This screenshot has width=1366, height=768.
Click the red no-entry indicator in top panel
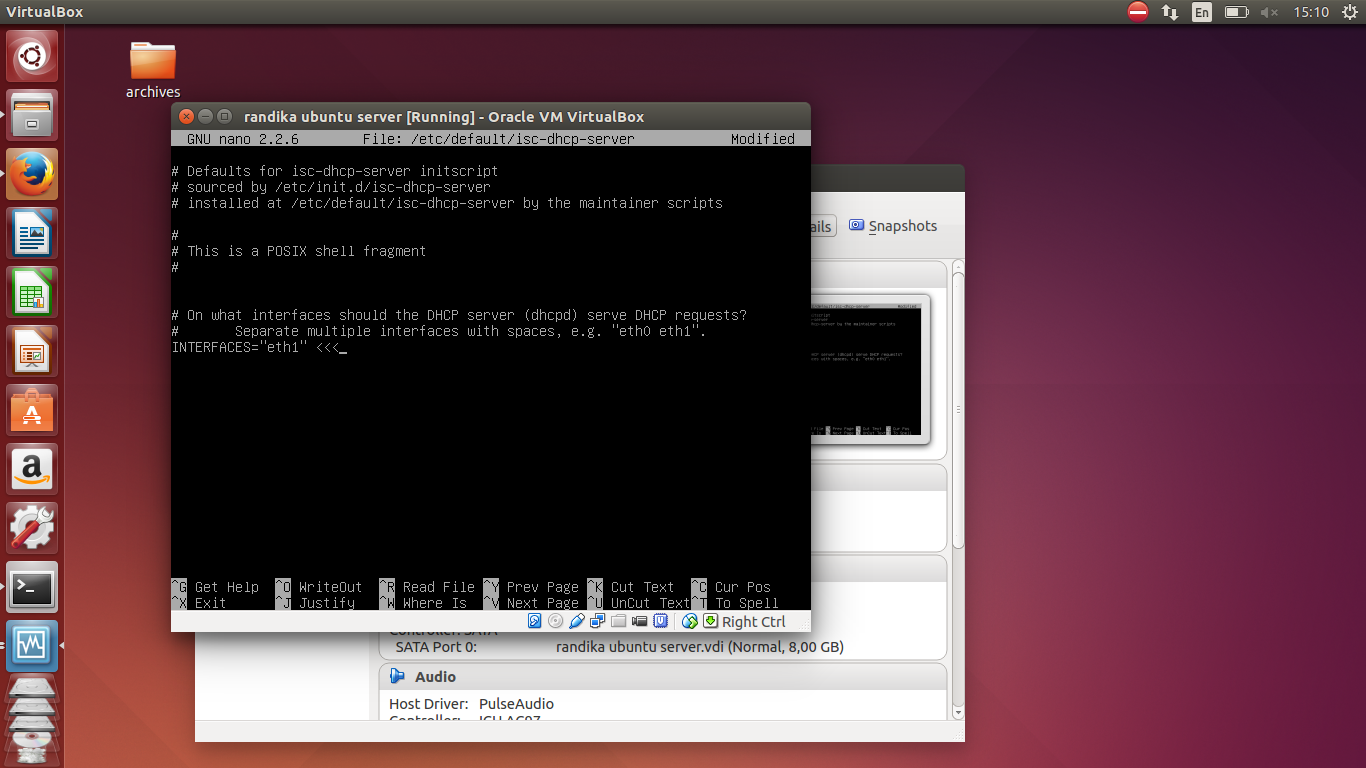[x=1138, y=12]
